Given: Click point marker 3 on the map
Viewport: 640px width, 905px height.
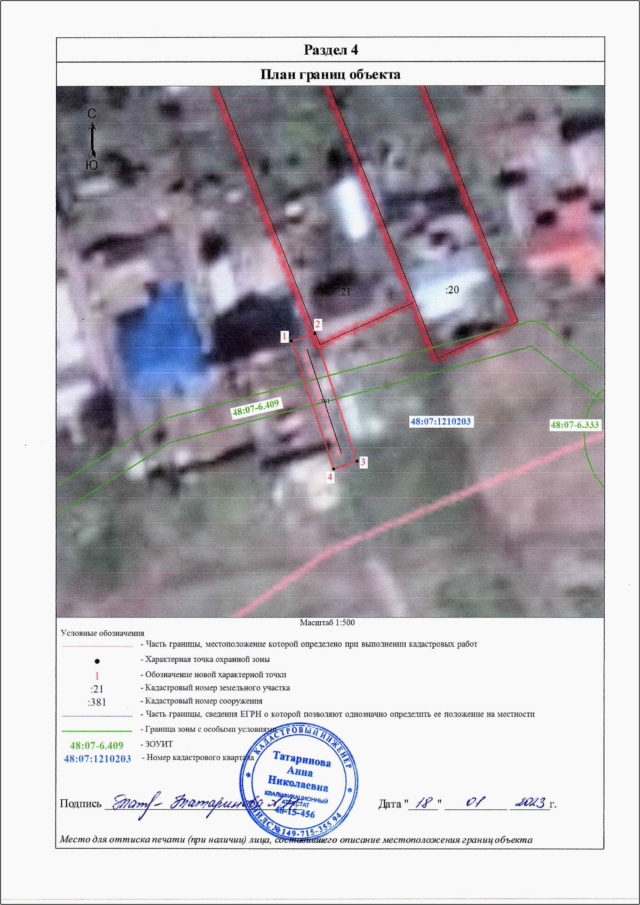Looking at the screenshot, I should coord(363,462).
